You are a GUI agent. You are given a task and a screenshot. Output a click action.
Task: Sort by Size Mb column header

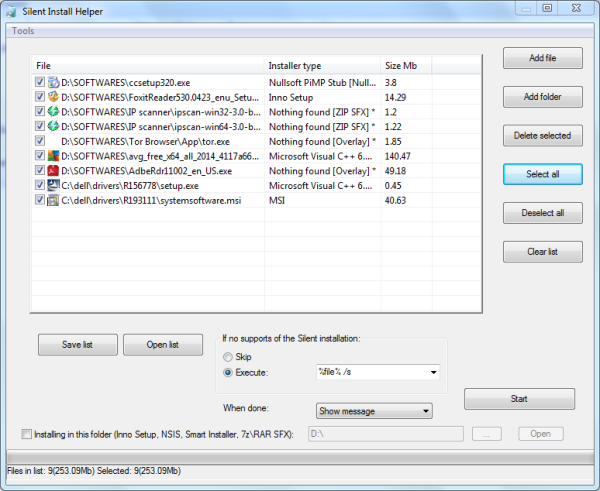406,65
